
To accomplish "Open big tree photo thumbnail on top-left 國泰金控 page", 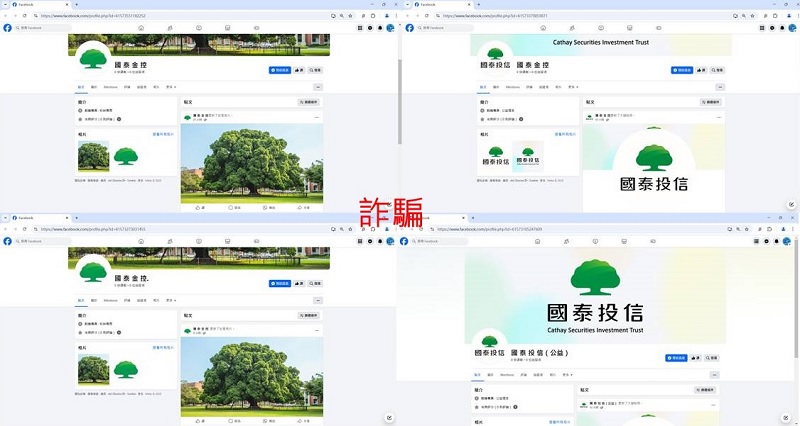I will pos(93,156).
